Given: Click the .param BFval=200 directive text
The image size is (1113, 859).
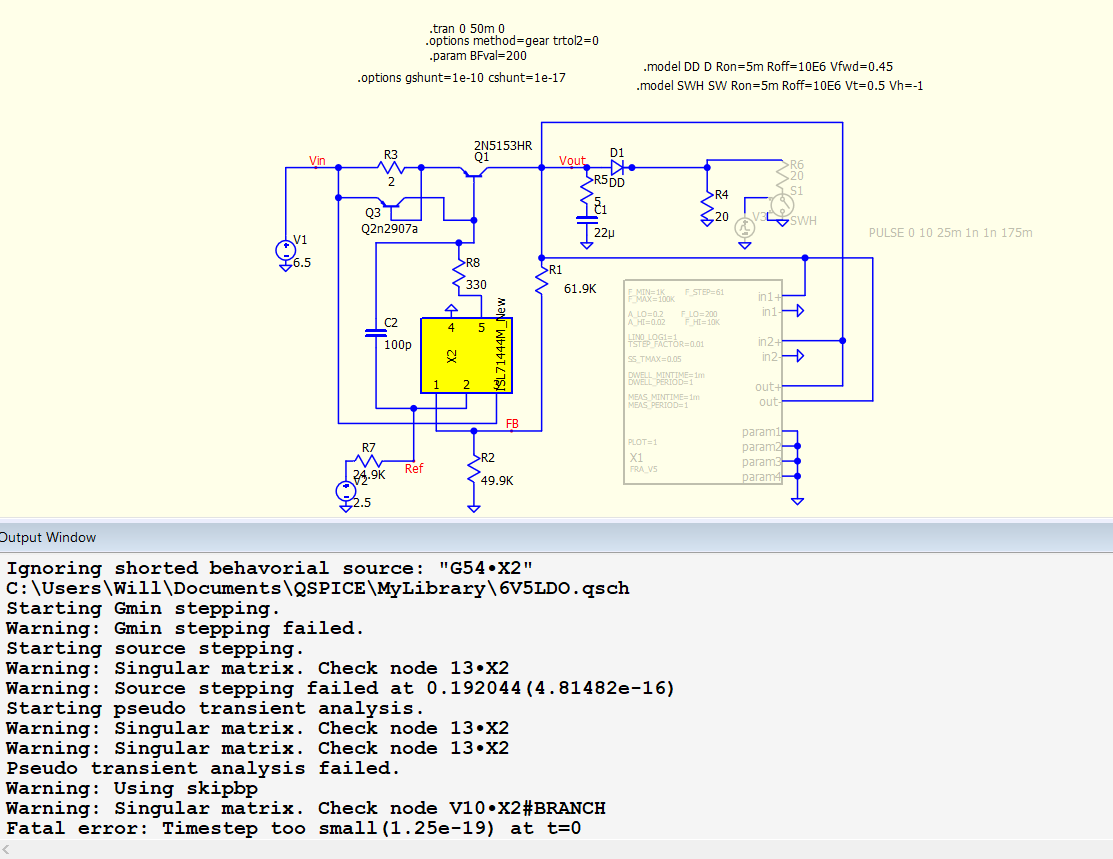Looking at the screenshot, I should coord(477,56).
